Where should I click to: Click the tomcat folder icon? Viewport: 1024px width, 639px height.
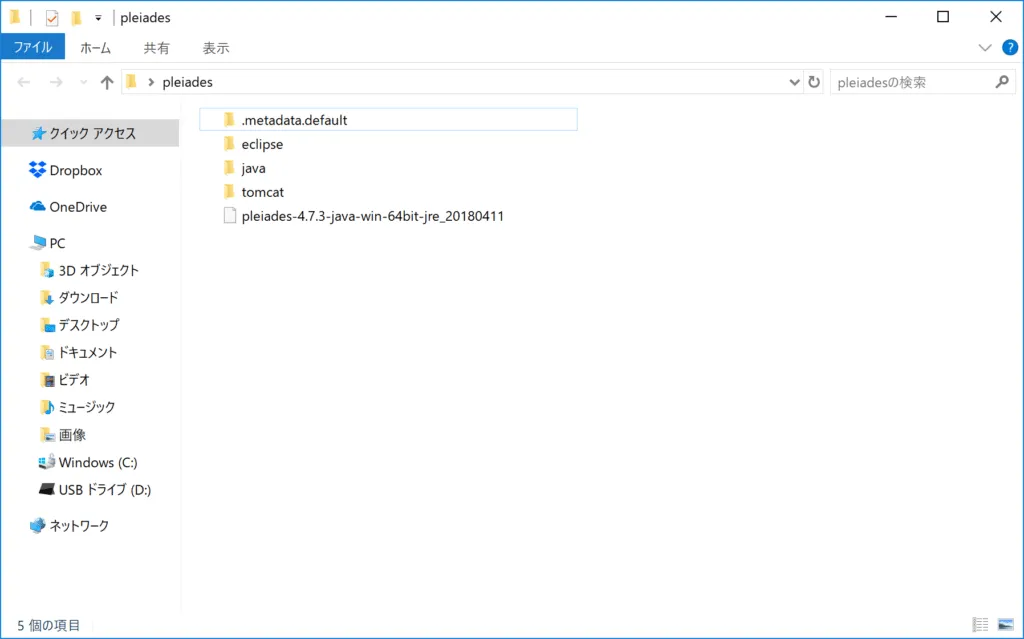[229, 192]
